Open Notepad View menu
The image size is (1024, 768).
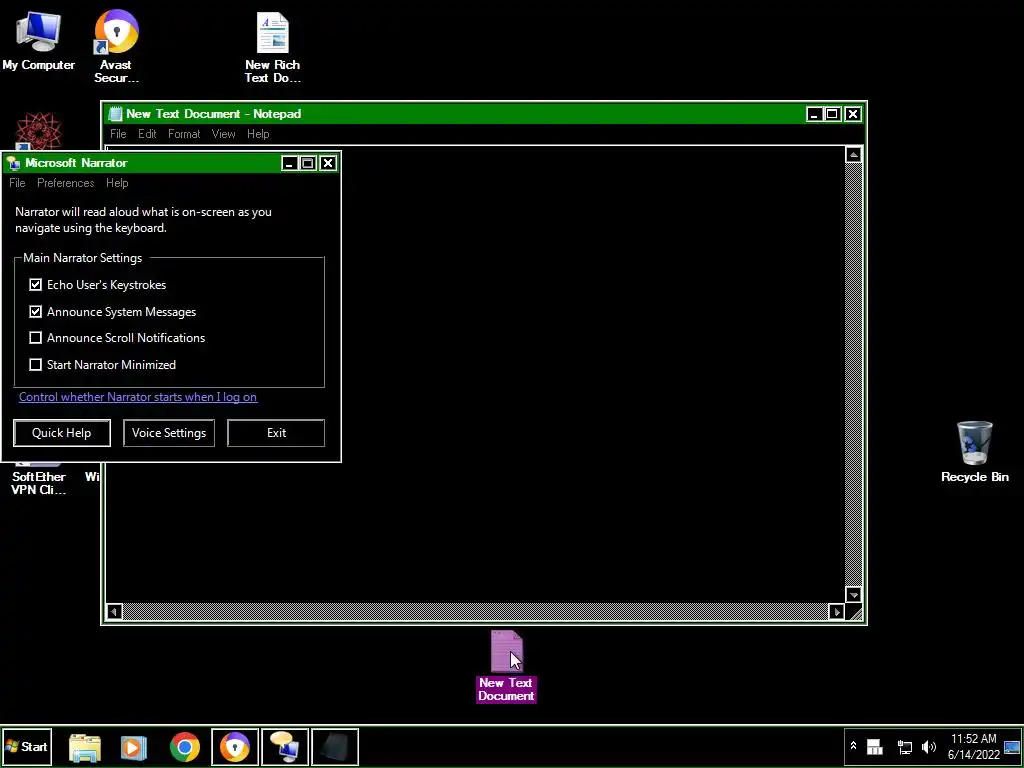(x=223, y=134)
